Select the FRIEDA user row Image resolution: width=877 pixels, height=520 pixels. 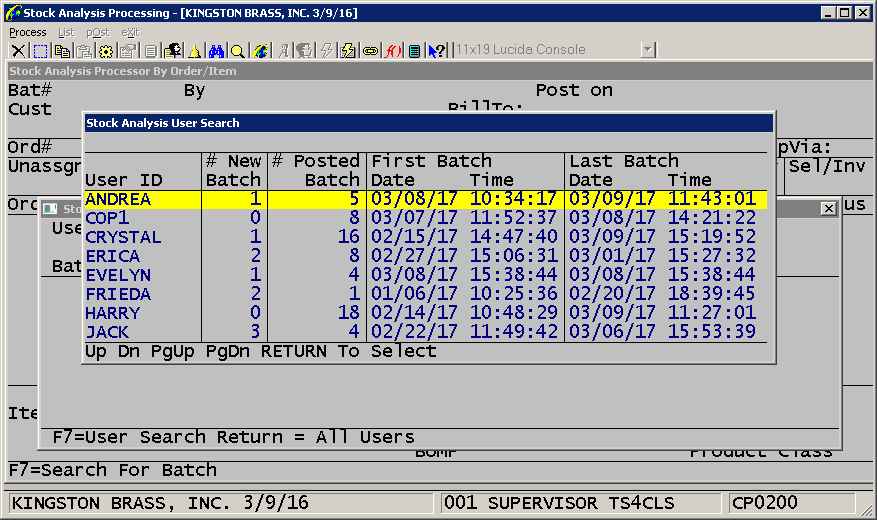click(x=118, y=294)
